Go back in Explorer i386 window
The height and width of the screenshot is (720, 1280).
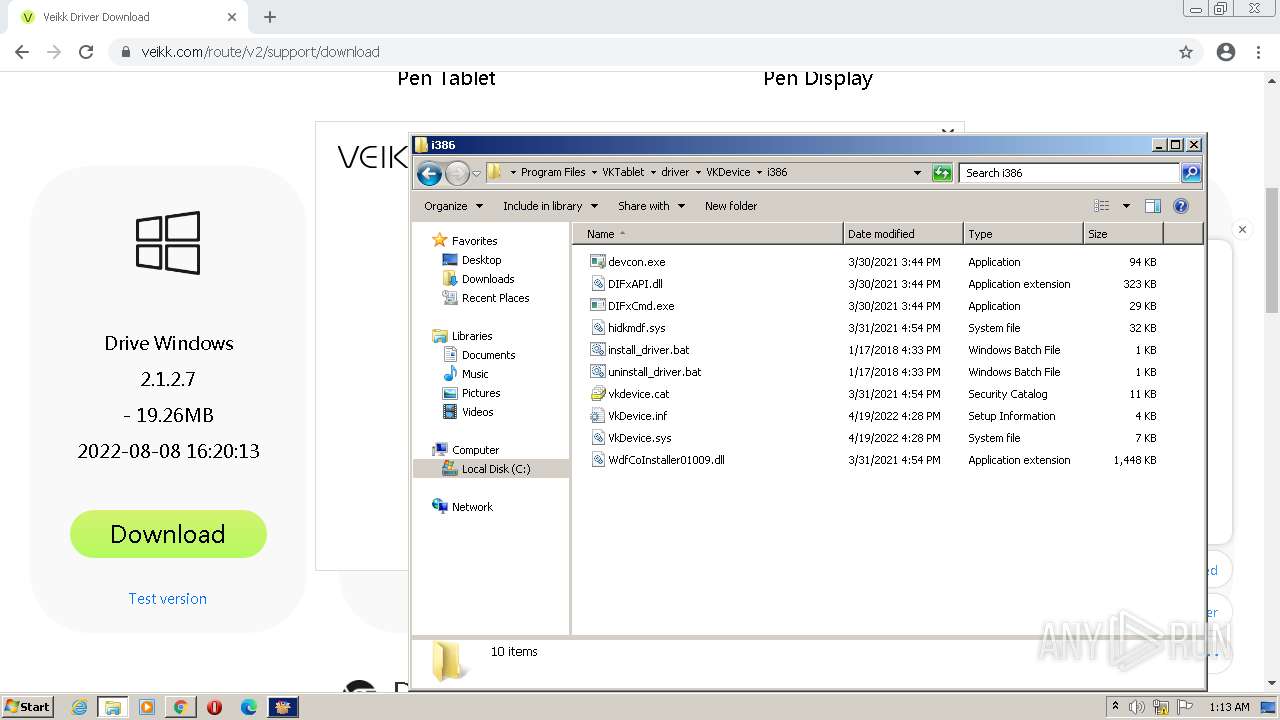tap(429, 173)
